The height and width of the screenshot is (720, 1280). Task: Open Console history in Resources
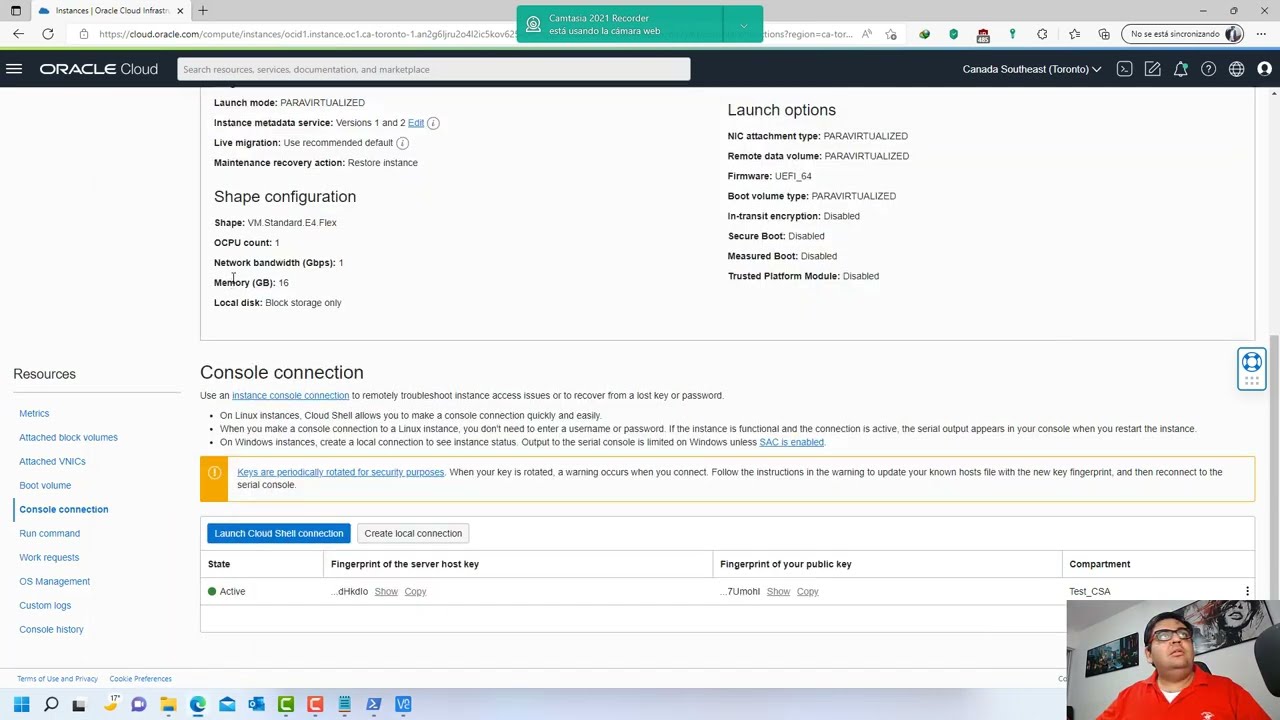(51, 629)
